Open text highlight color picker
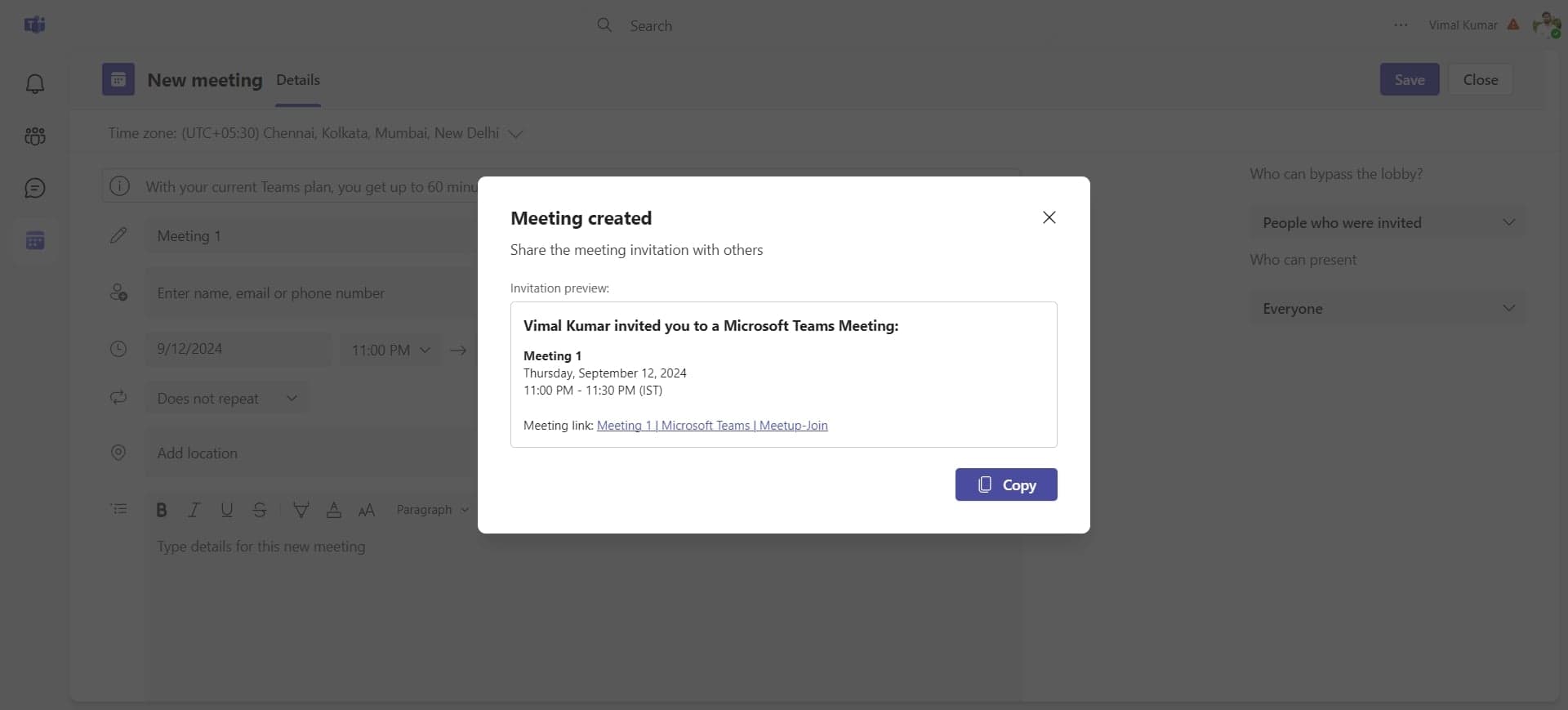Screen dimensions: 1568x710 pyautogui.click(x=301, y=510)
